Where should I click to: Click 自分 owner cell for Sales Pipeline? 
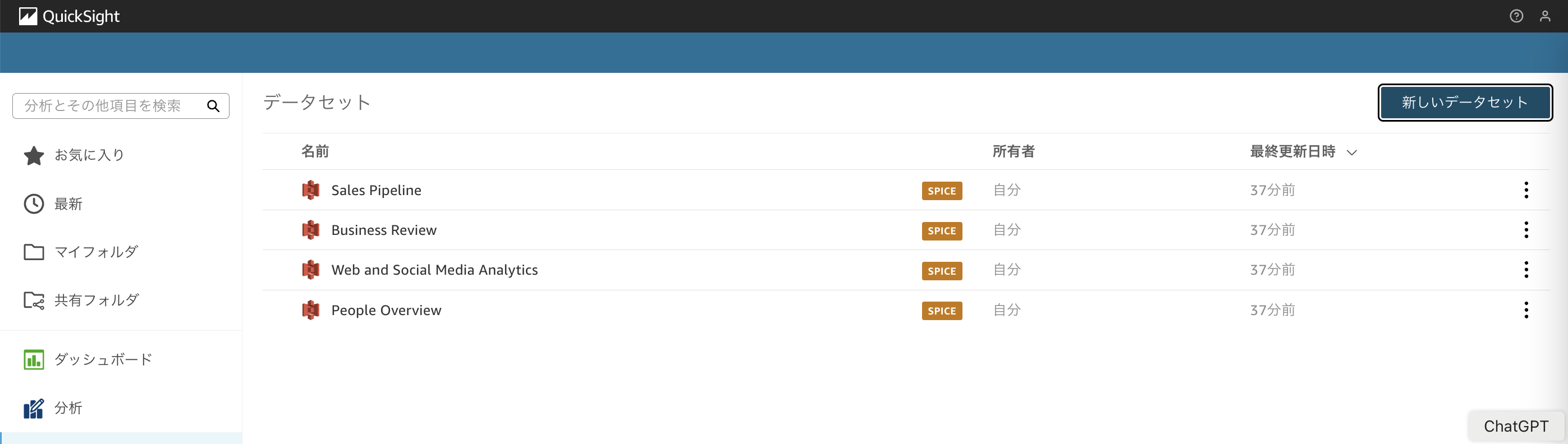tap(1007, 191)
